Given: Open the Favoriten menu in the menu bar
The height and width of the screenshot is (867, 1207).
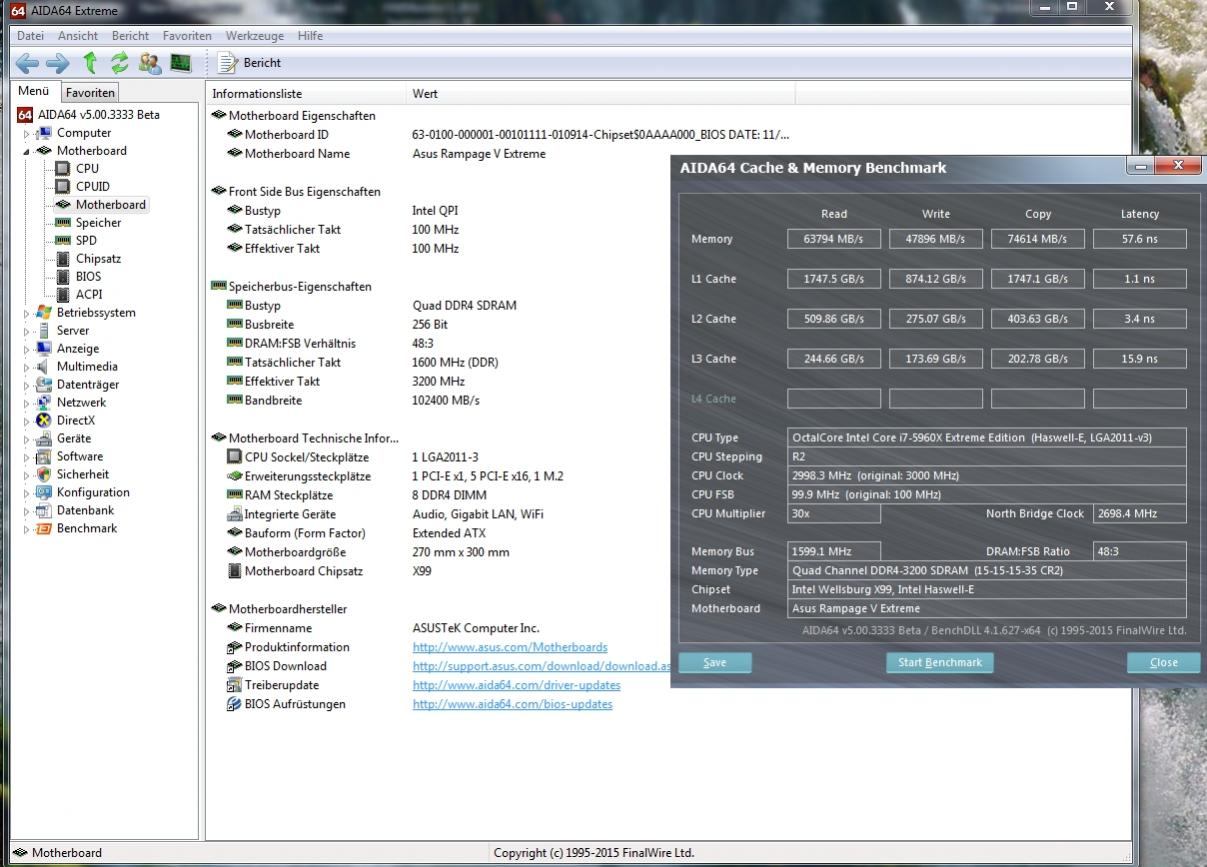Looking at the screenshot, I should 187,35.
